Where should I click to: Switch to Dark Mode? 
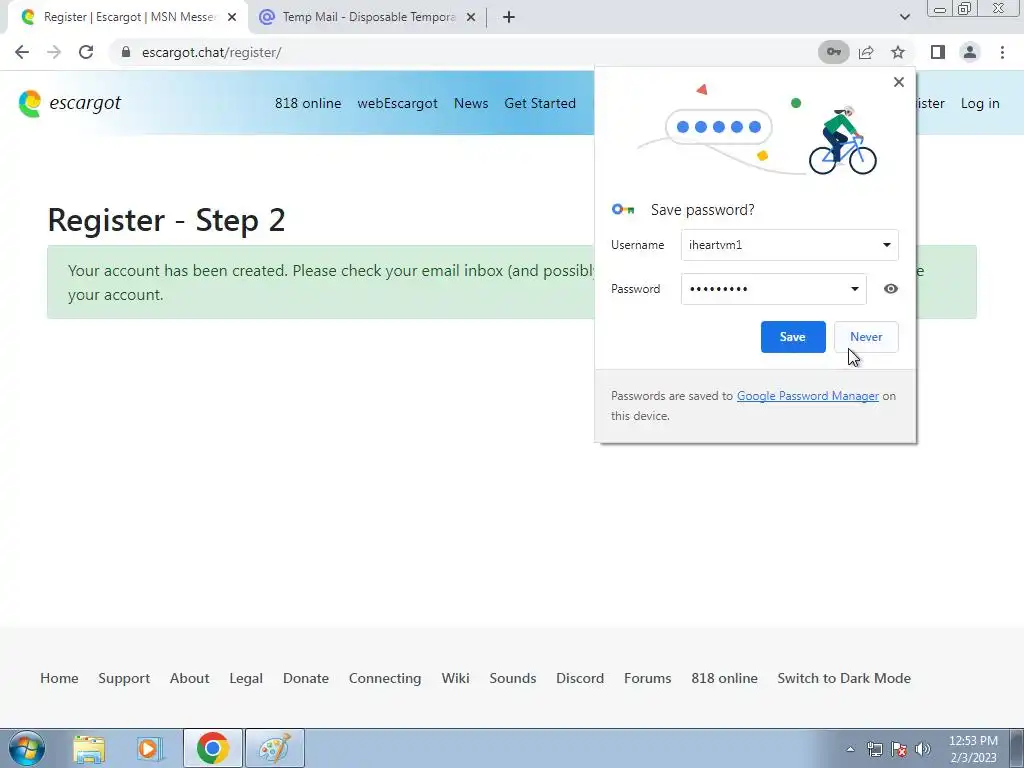[844, 678]
